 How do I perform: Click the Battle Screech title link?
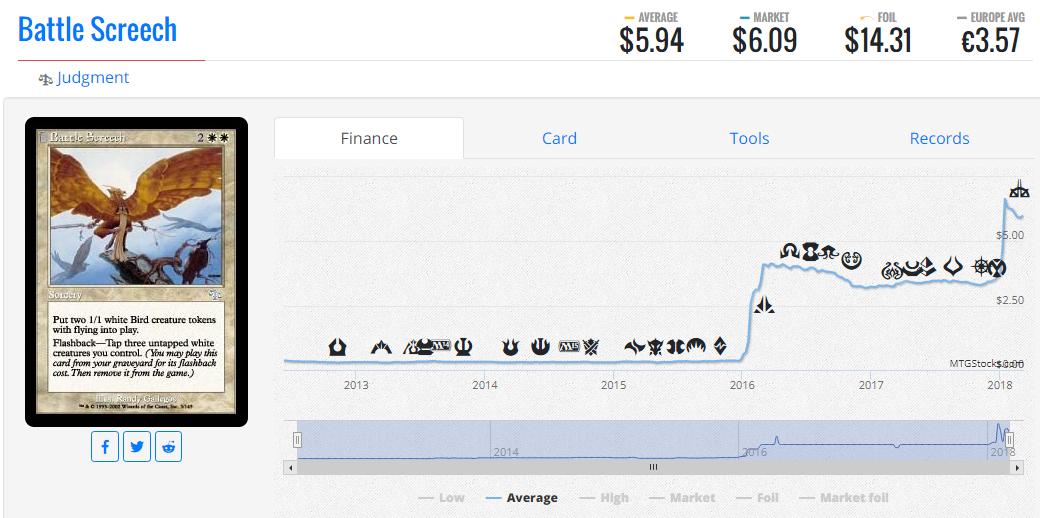[98, 29]
